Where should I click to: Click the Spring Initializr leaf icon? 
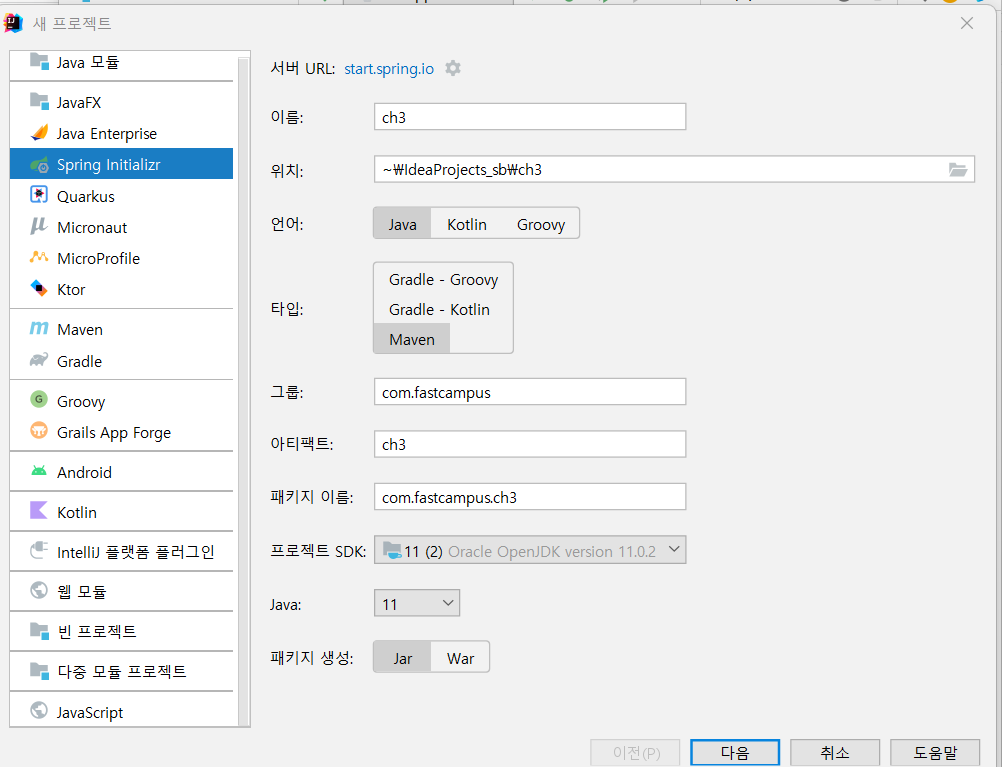(39, 164)
